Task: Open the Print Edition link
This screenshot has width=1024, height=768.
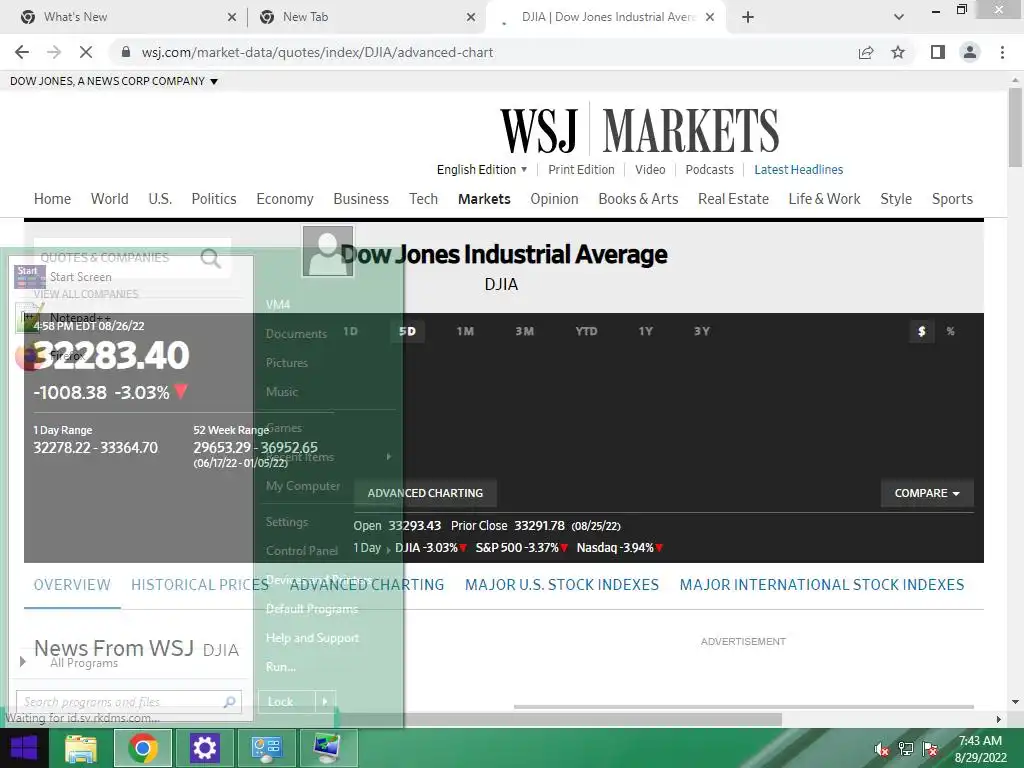Action: point(581,169)
